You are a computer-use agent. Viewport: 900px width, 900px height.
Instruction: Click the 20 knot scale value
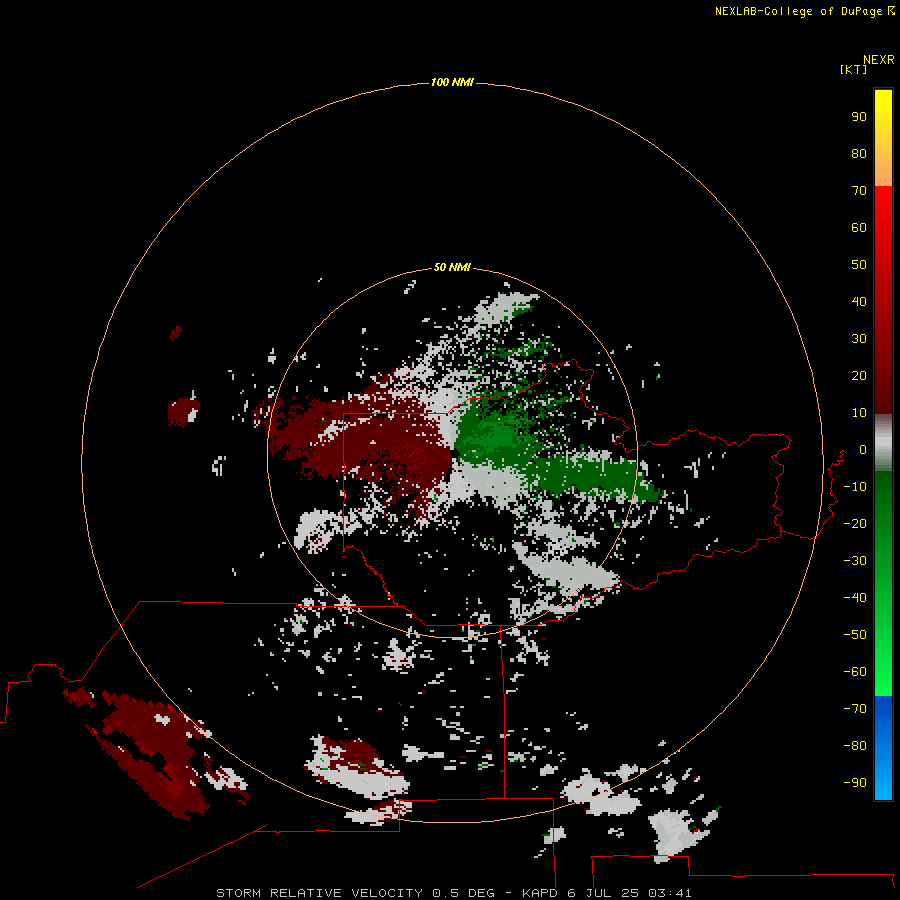(859, 376)
